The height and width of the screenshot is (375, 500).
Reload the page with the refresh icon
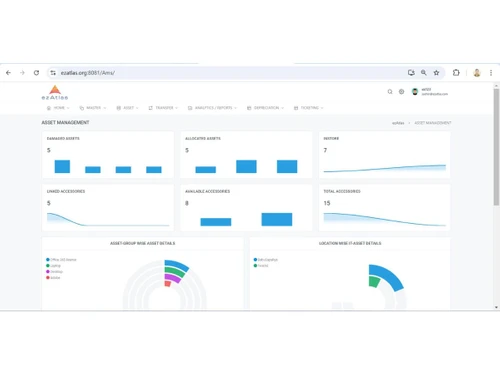36,73
